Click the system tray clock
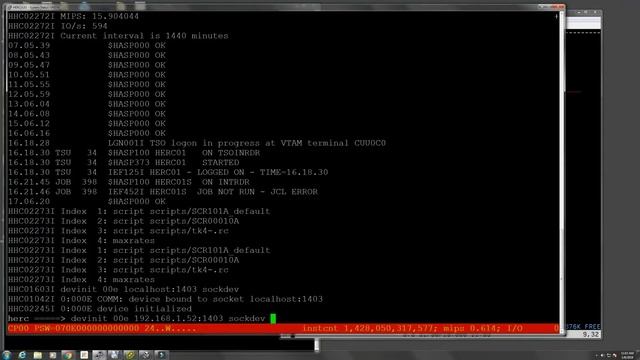The height and width of the screenshot is (360, 640). click(627, 355)
